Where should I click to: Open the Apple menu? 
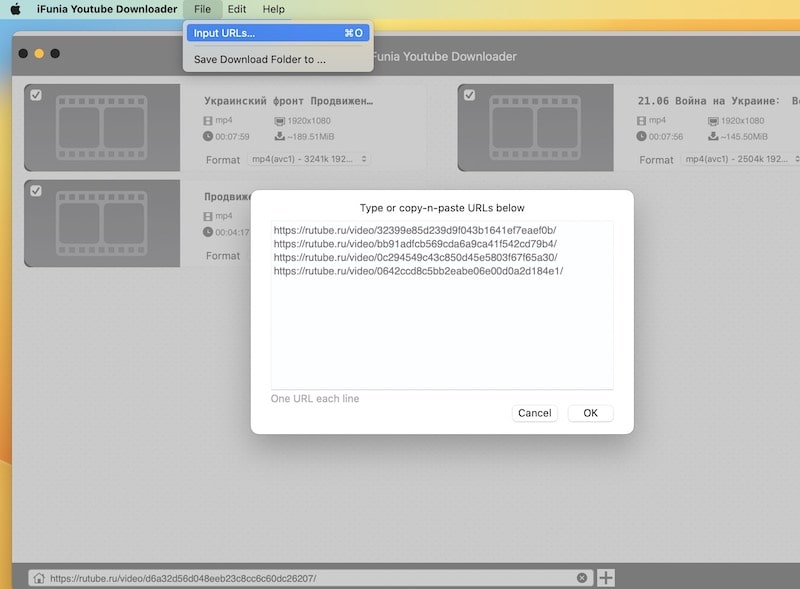tap(15, 9)
